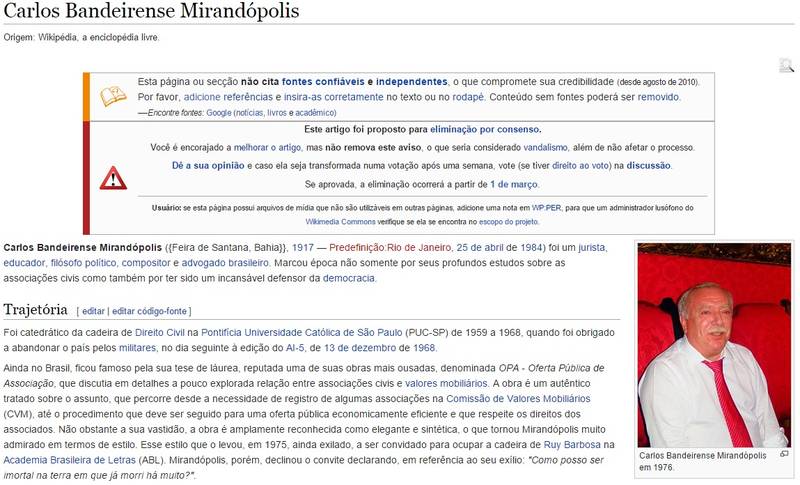Open 'Academia Brasileira de Letras' link
This screenshot has width=800, height=485.
pyautogui.click(x=69, y=460)
